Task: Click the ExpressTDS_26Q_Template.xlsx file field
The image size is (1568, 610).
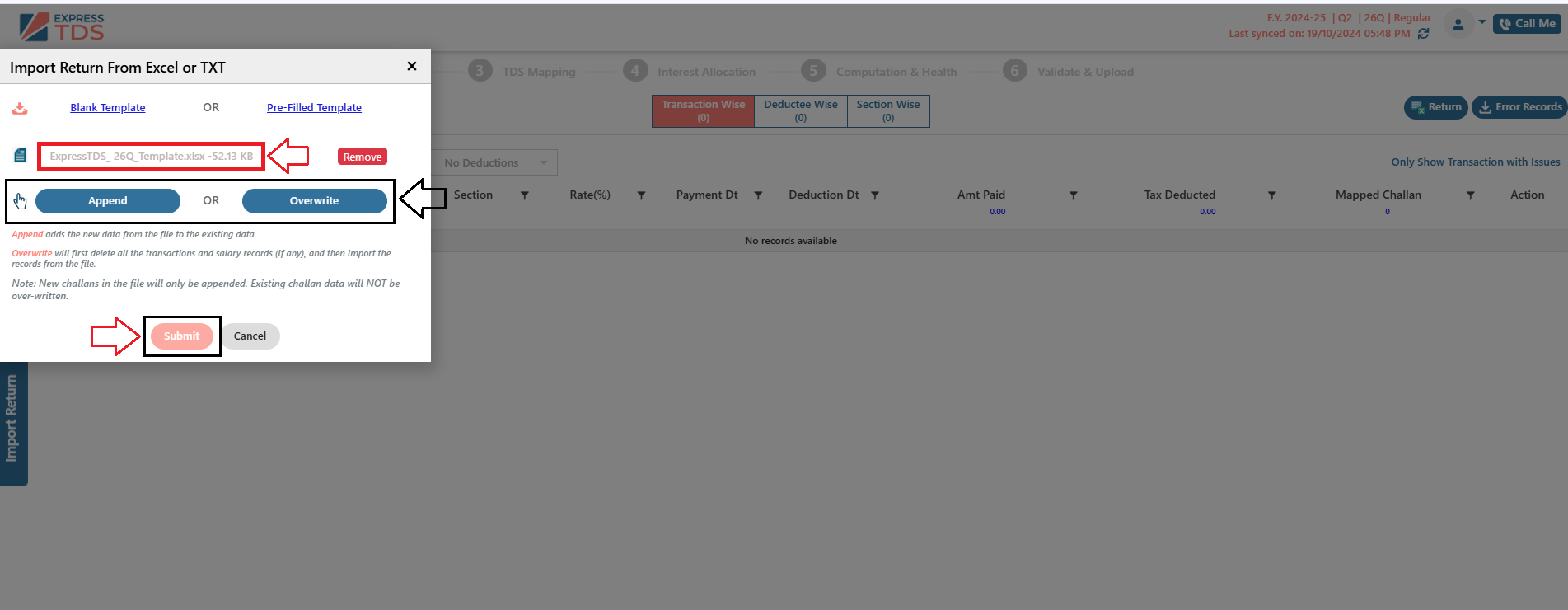Action: coord(151,156)
